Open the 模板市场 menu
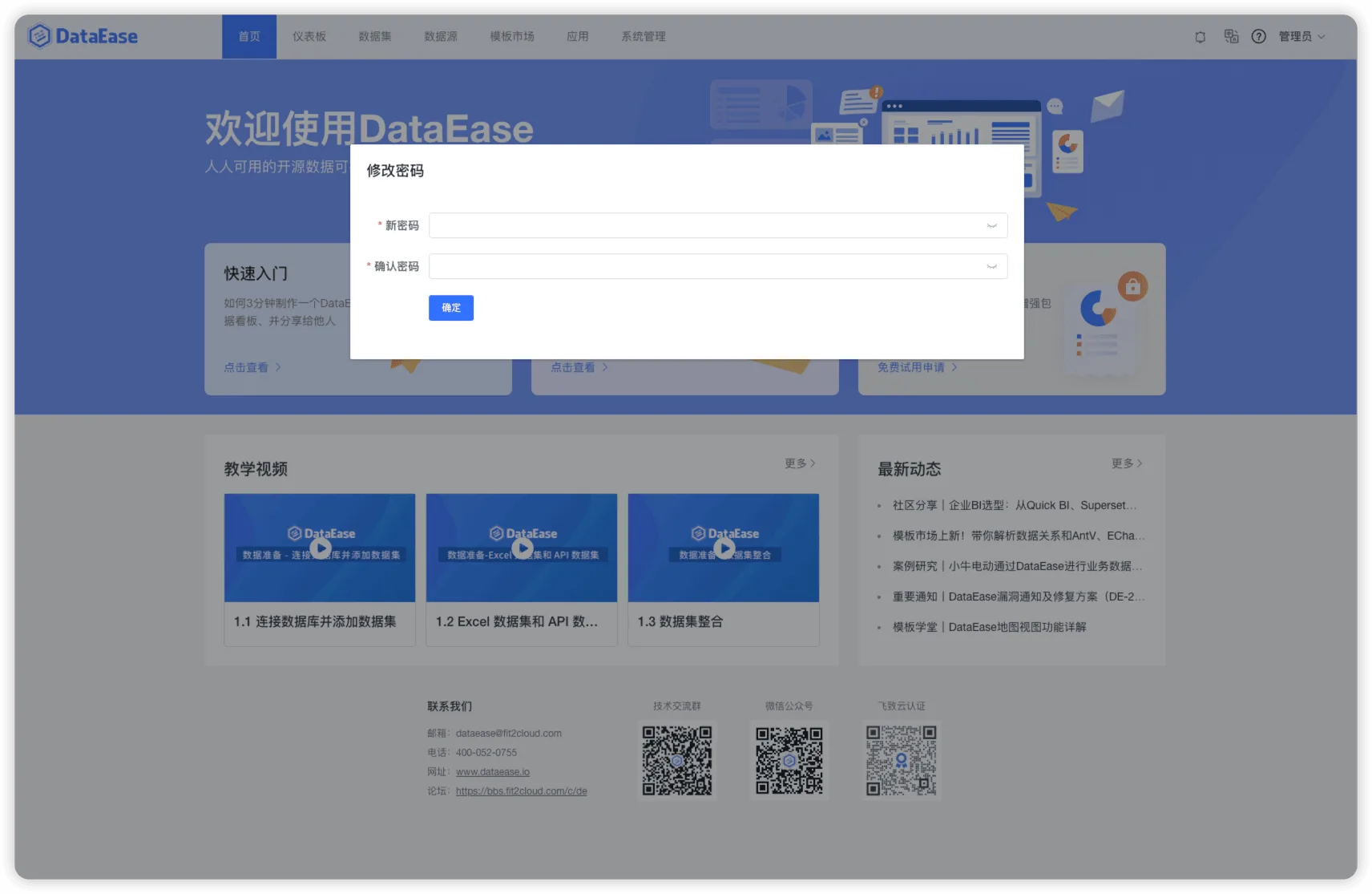 [512, 36]
